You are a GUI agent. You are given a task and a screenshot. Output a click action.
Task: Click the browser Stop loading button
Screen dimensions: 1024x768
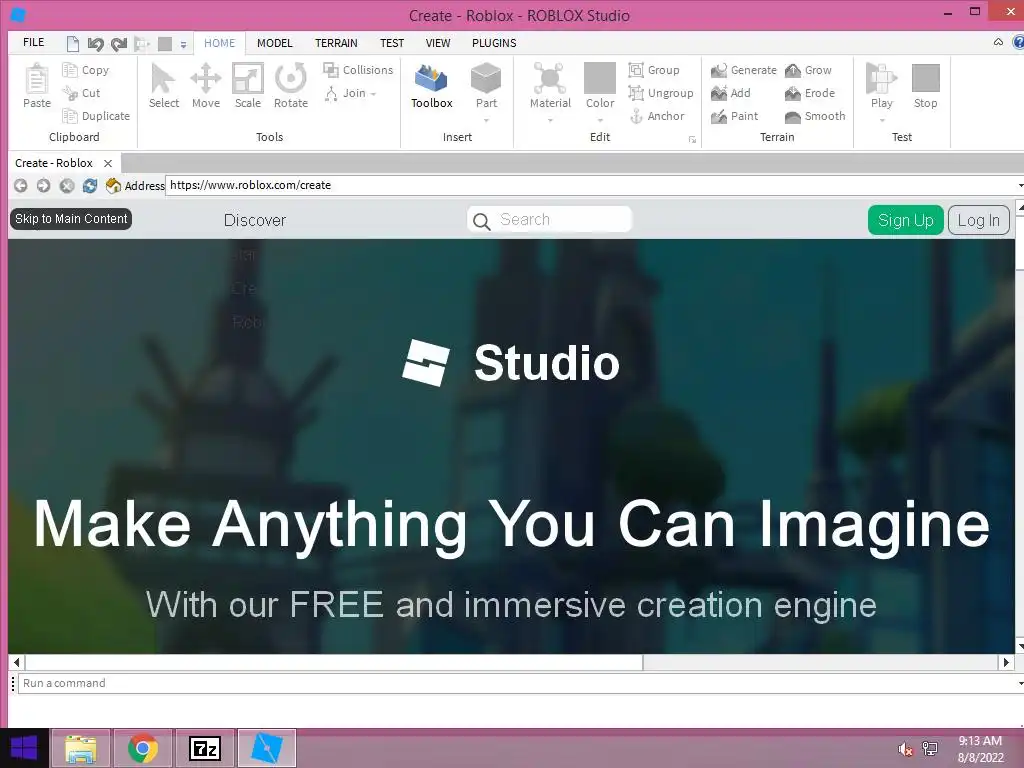click(x=67, y=185)
